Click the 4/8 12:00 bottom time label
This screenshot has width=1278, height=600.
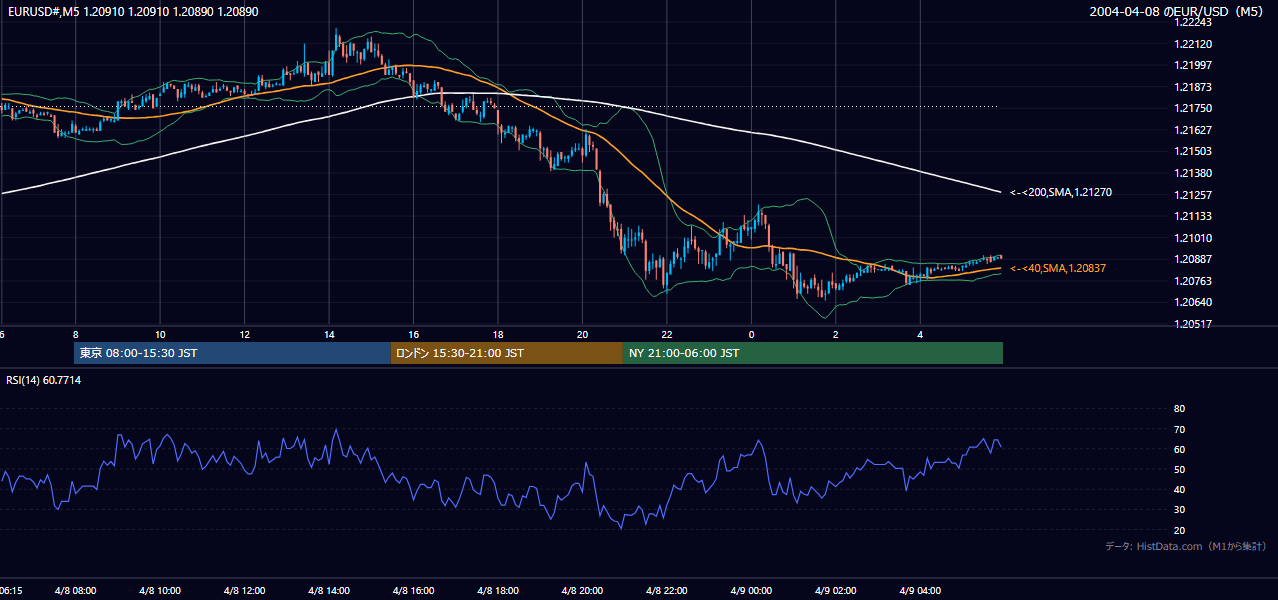(x=245, y=591)
